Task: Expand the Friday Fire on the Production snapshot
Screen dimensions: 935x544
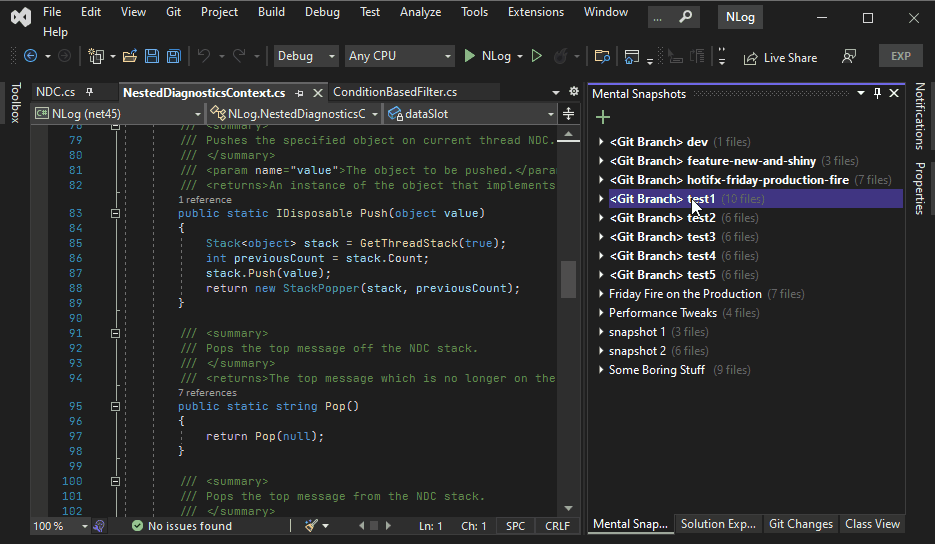Action: pos(601,294)
